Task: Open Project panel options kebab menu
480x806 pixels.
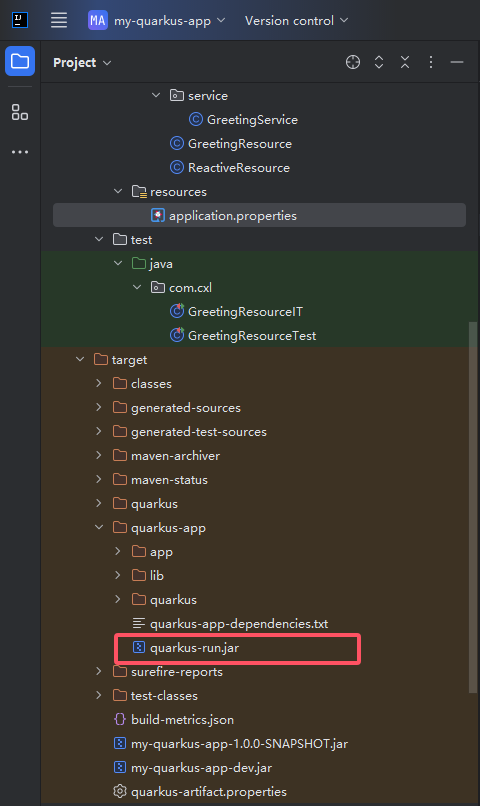Action: [431, 62]
